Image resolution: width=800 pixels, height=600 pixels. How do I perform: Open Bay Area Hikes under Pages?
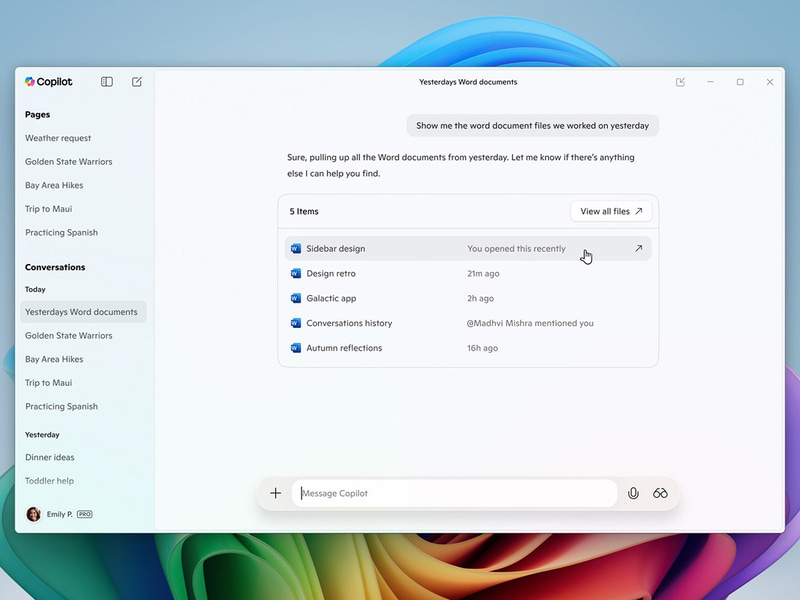click(x=54, y=185)
